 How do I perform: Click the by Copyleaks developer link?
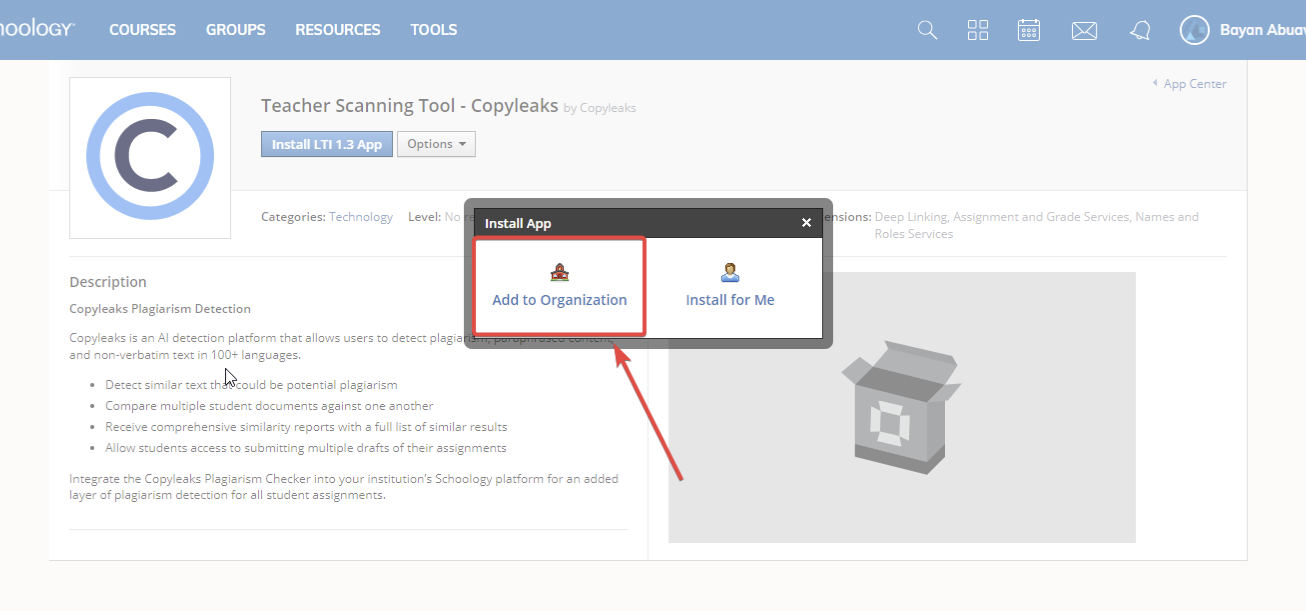(600, 108)
